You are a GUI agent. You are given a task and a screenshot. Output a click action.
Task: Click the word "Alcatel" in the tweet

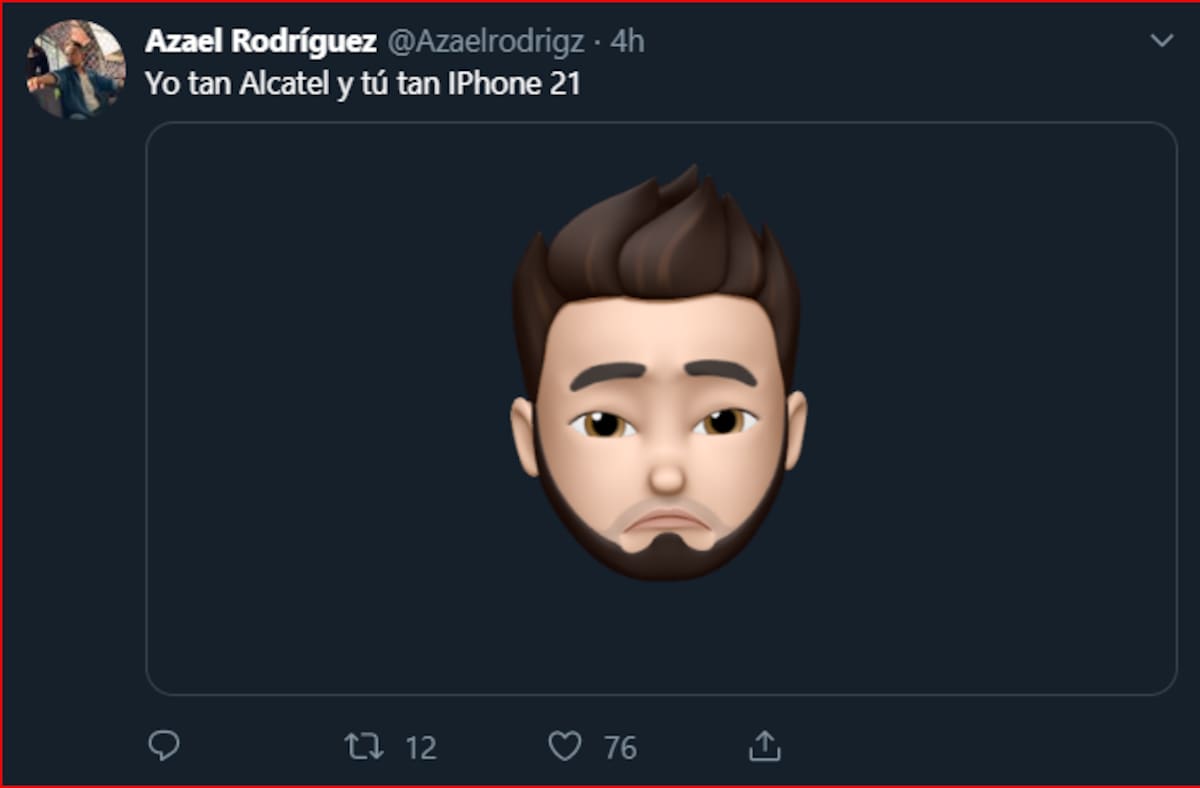(284, 83)
